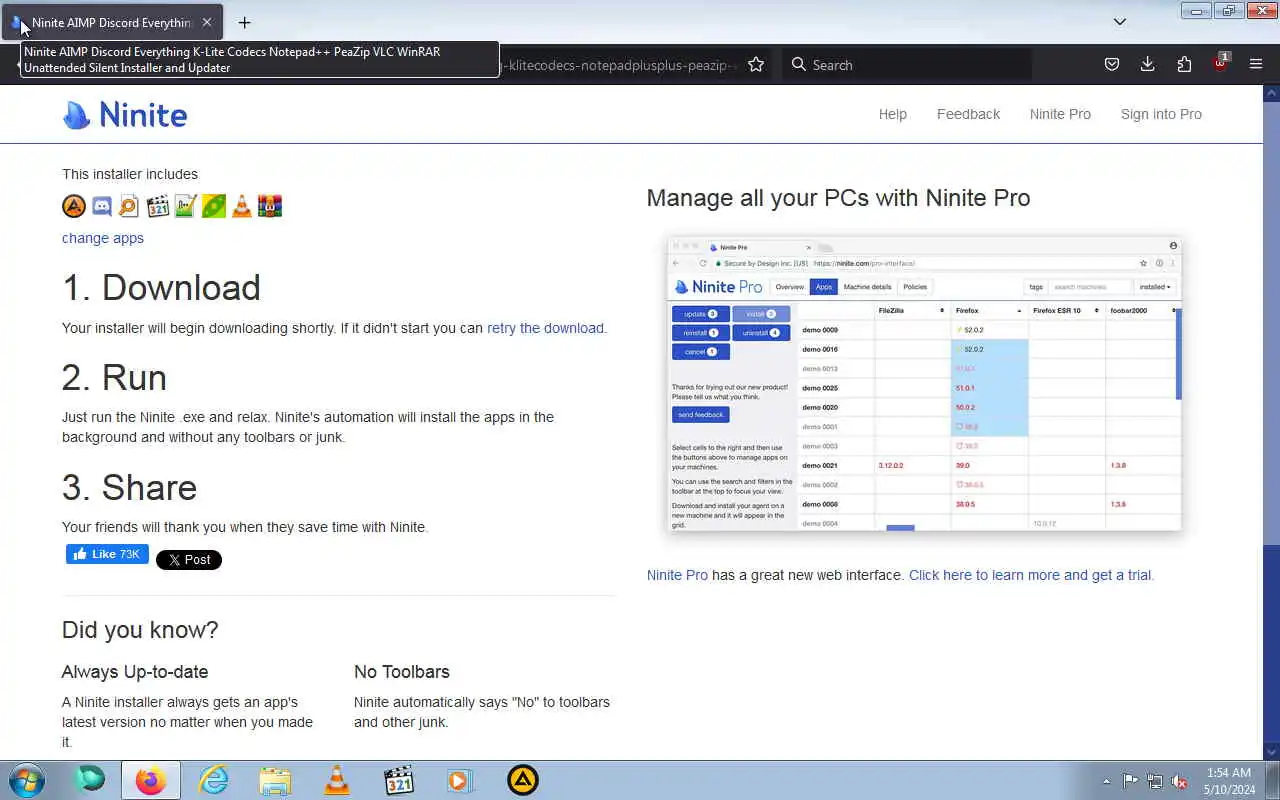The width and height of the screenshot is (1280, 800).
Task: Click the Ninite logo in the header
Action: (125, 115)
